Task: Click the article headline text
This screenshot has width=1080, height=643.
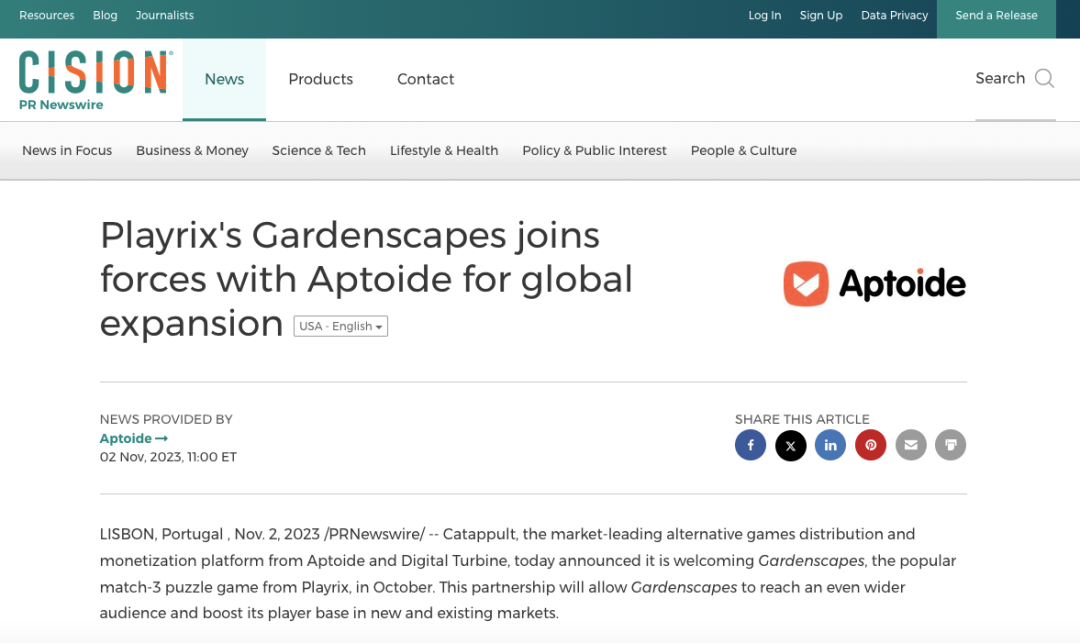Action: tap(366, 279)
